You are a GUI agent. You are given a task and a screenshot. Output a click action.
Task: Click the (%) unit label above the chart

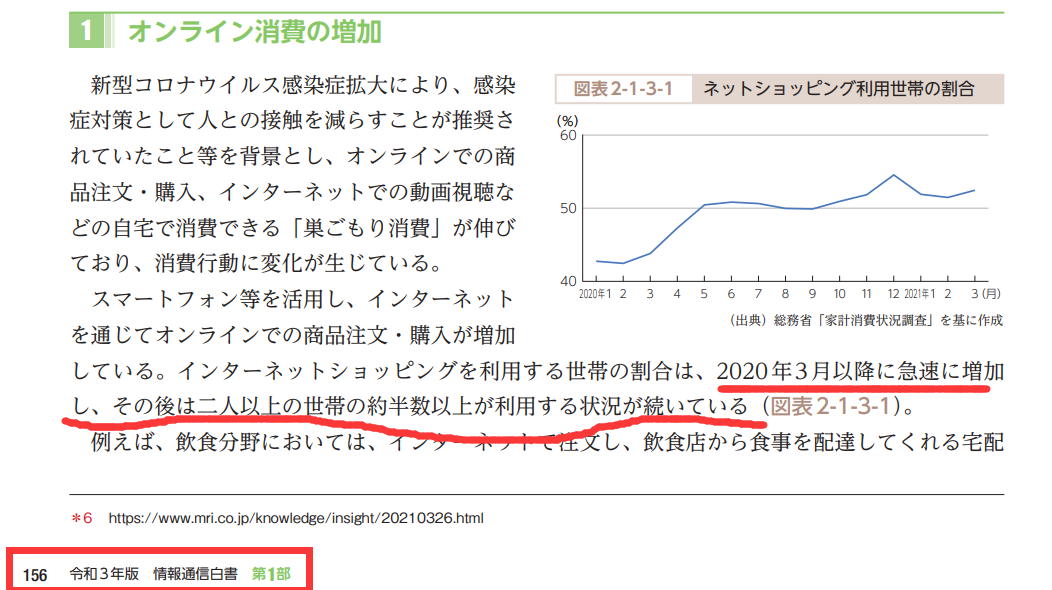(566, 119)
